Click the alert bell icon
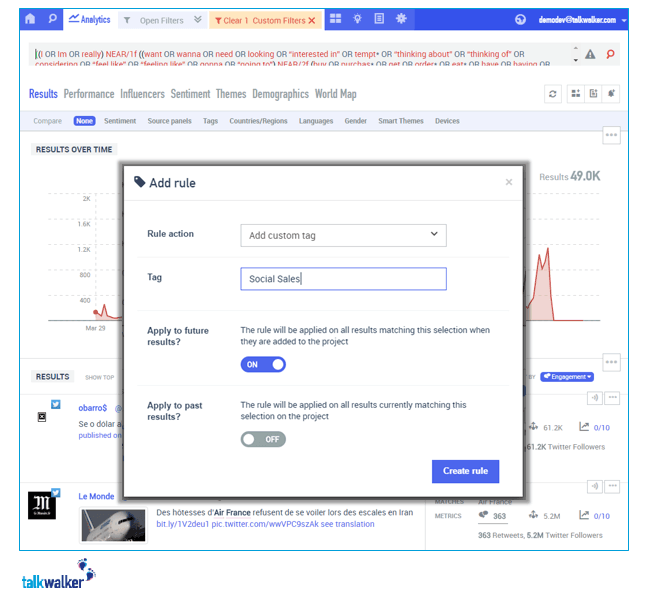The image size is (664, 601). [x=611, y=94]
